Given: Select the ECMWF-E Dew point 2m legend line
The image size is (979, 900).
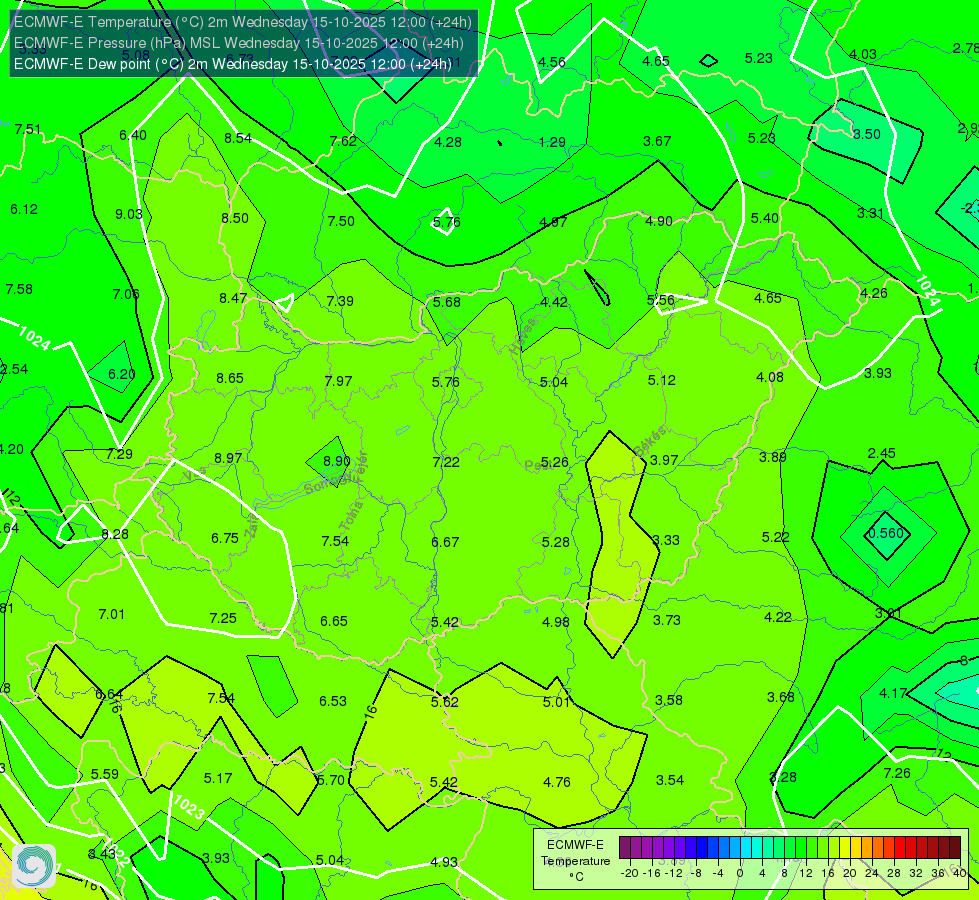Looking at the screenshot, I should (x=232, y=64).
